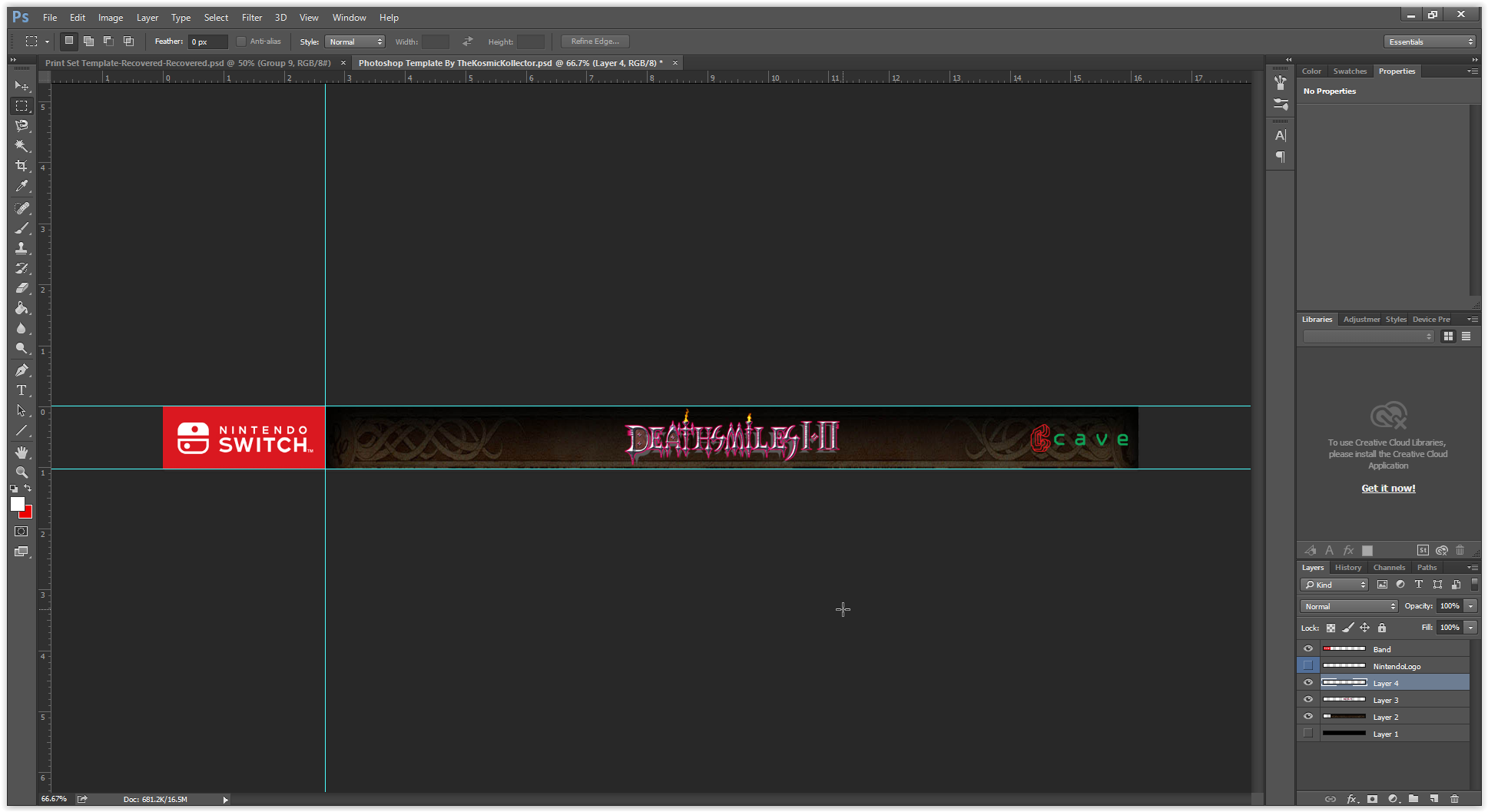Open the Filter menu
Image resolution: width=1488 pixels, height=812 pixels.
tap(251, 17)
